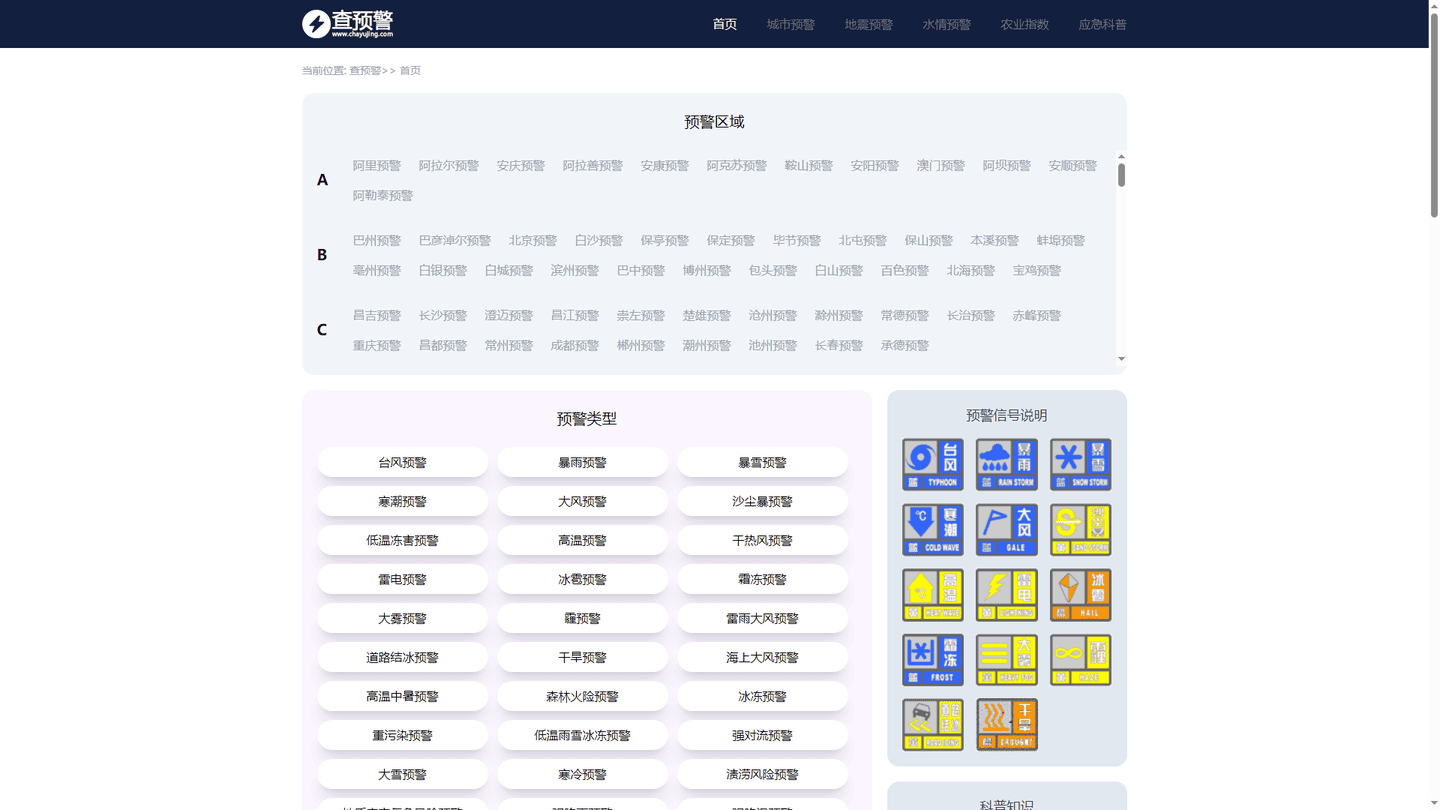
Task: Select the 森林火险预警 type button
Action: (583, 696)
